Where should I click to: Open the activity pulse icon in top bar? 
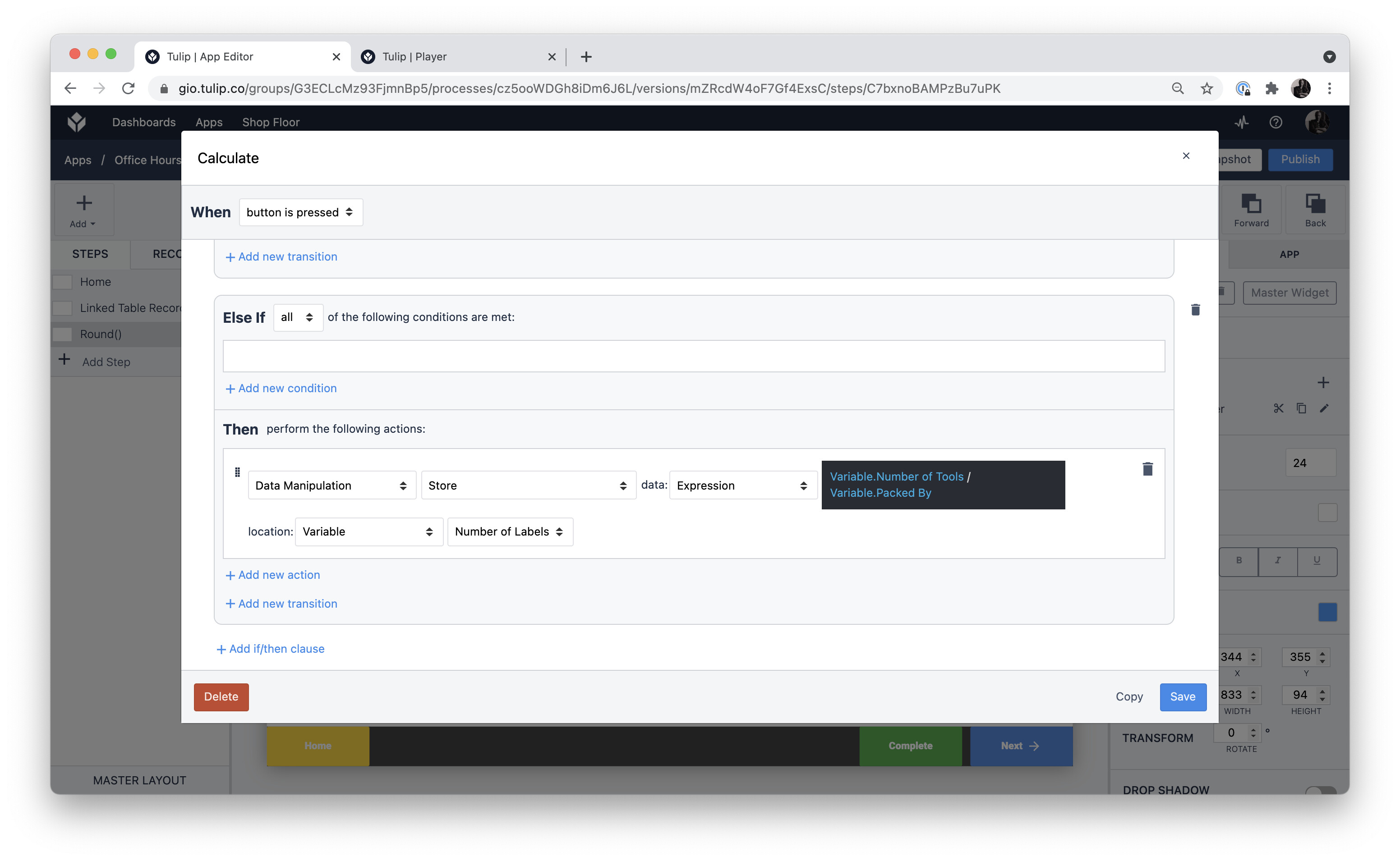pyautogui.click(x=1242, y=122)
